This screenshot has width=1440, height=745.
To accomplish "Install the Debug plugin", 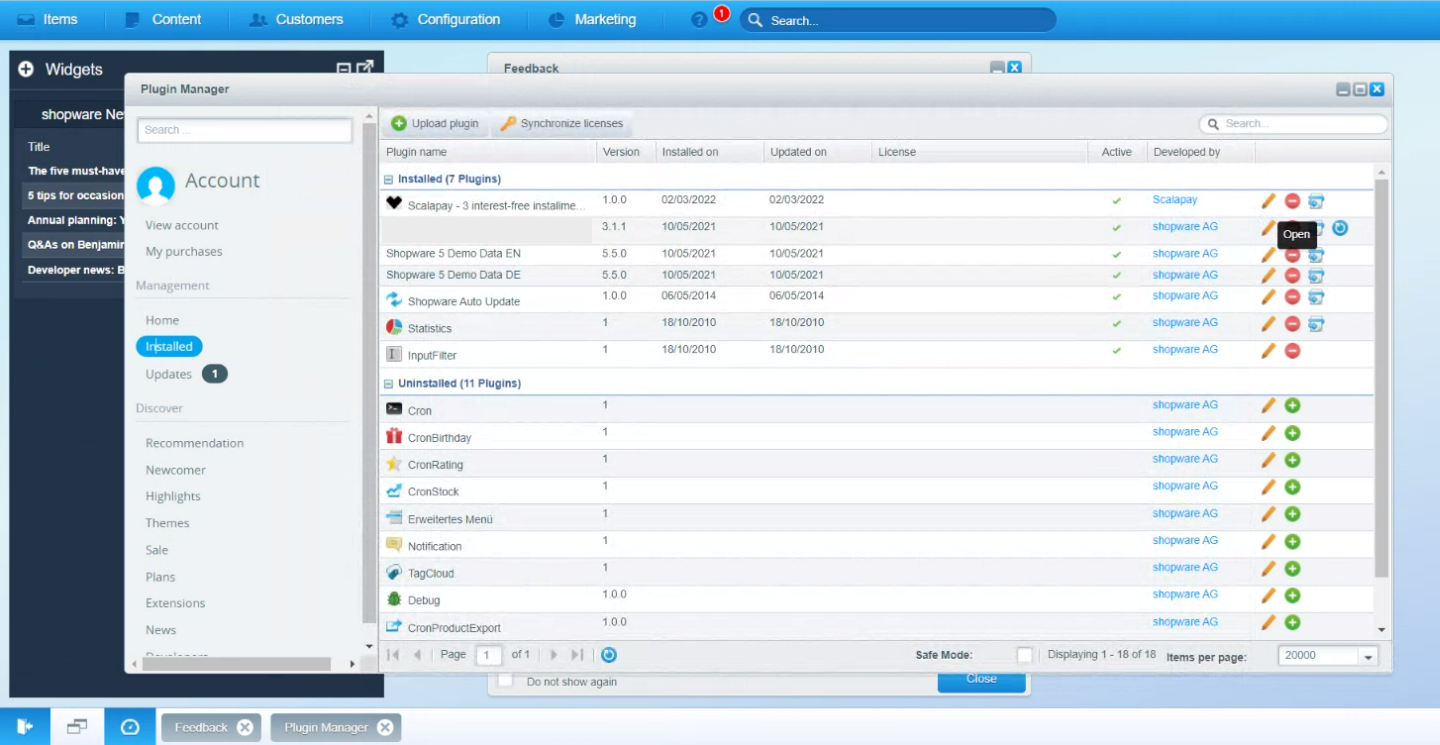I will click(1292, 595).
